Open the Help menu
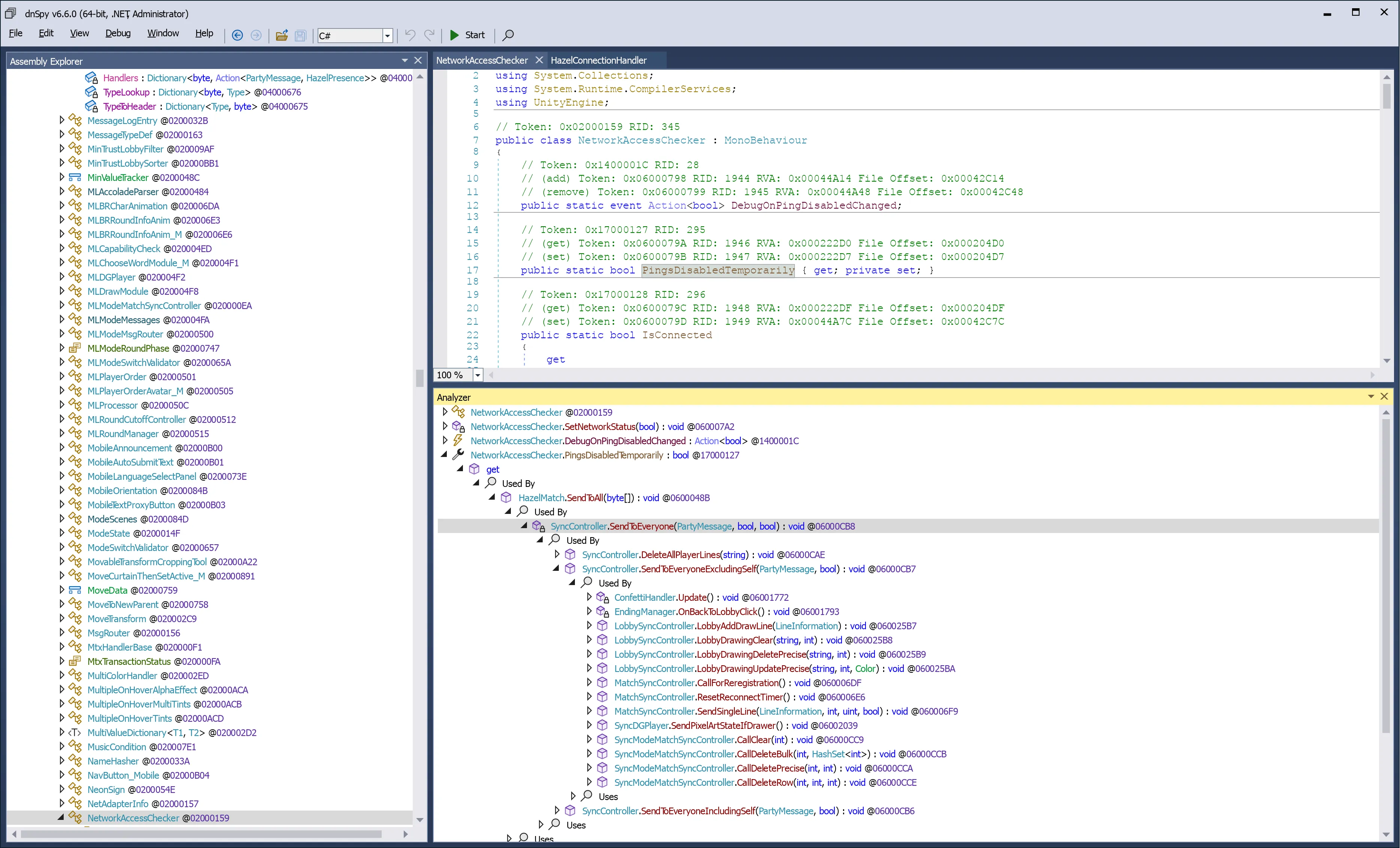This screenshot has height=848, width=1400. pos(204,34)
